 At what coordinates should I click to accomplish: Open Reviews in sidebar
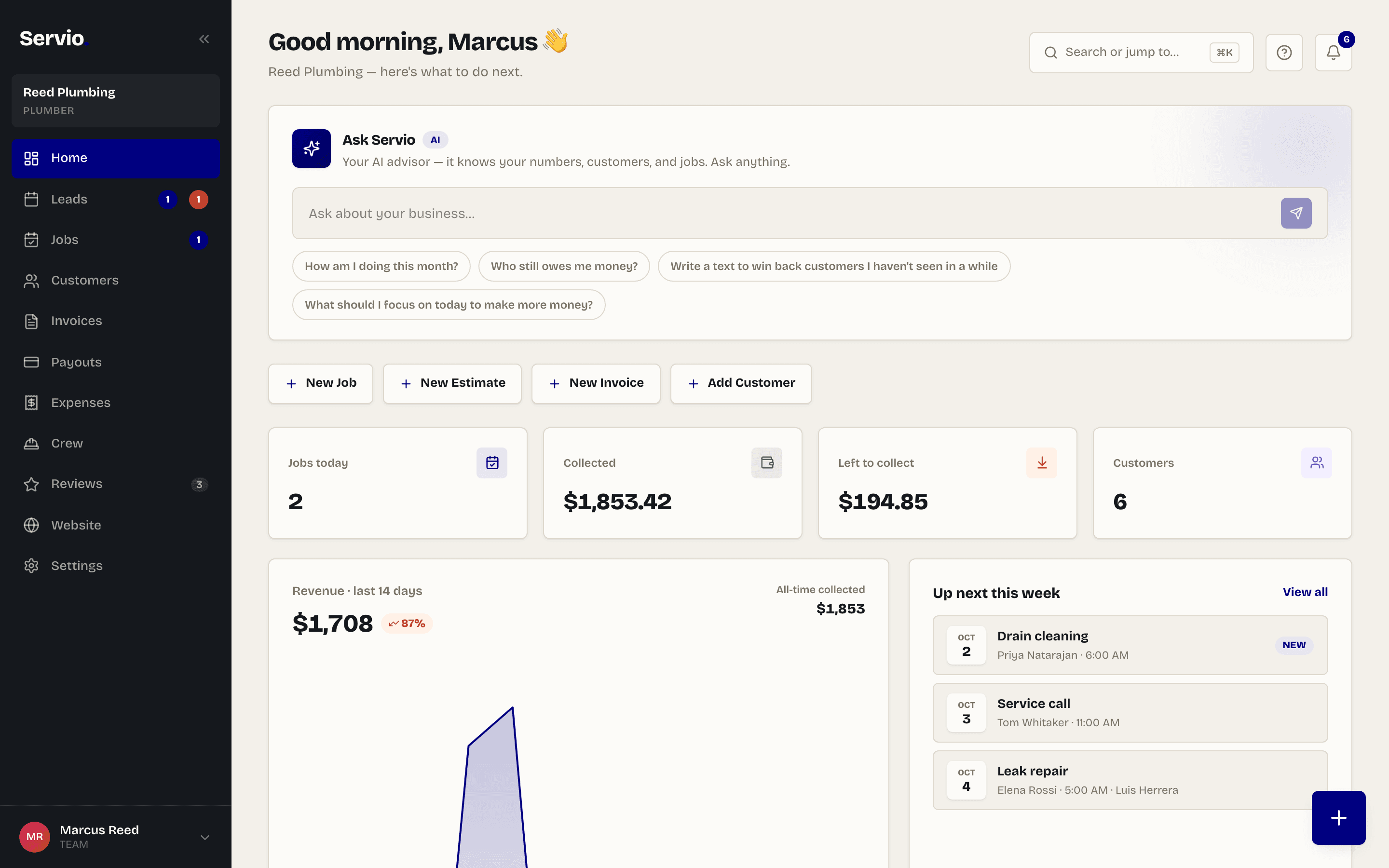coord(115,484)
